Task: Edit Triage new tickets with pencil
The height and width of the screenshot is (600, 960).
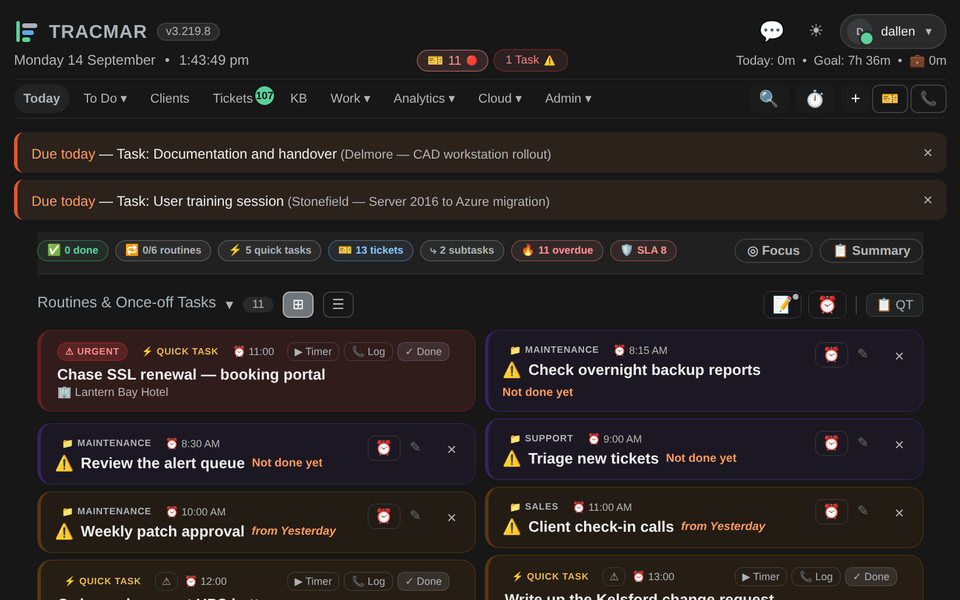Action: (x=863, y=442)
